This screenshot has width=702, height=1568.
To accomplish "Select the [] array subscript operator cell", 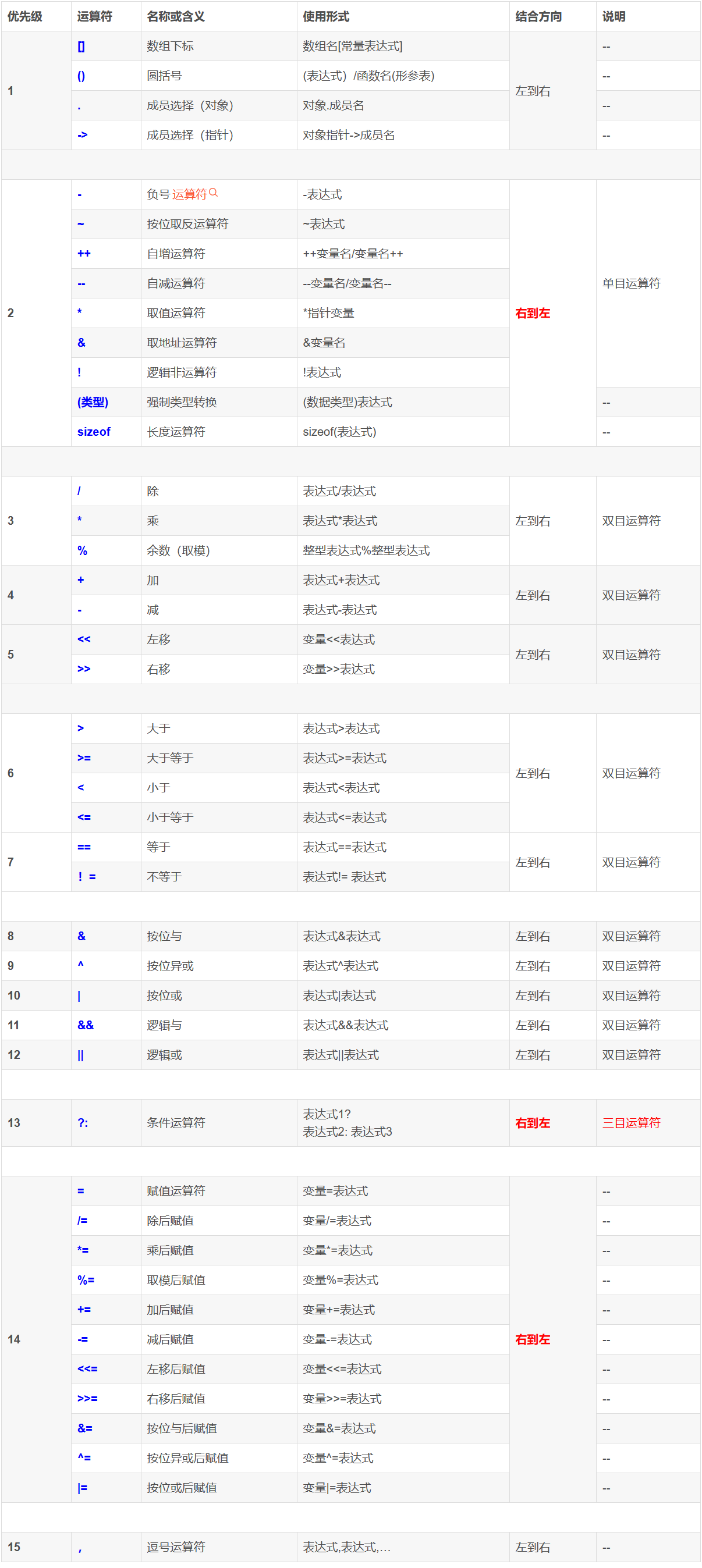I will coord(106,47).
